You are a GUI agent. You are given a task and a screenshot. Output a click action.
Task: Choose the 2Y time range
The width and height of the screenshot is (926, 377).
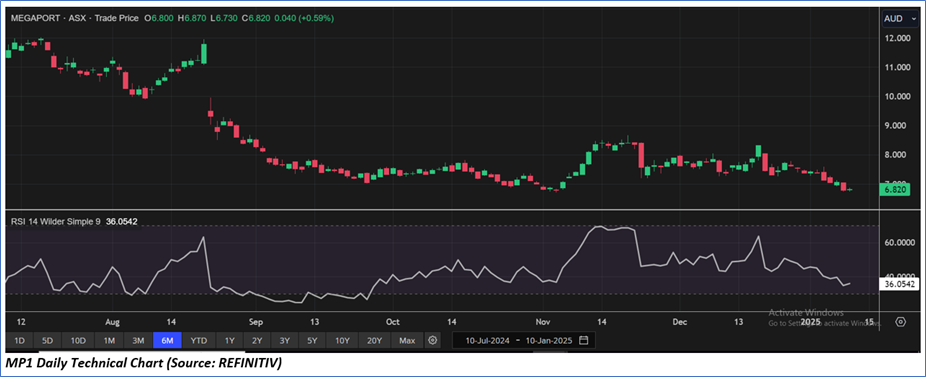[257, 340]
